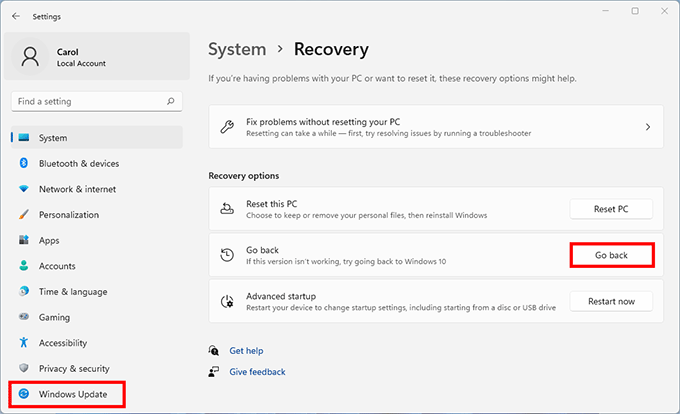Viewport: 680px width, 414px height.
Task: Open Time & language settings
Action: tap(97, 291)
